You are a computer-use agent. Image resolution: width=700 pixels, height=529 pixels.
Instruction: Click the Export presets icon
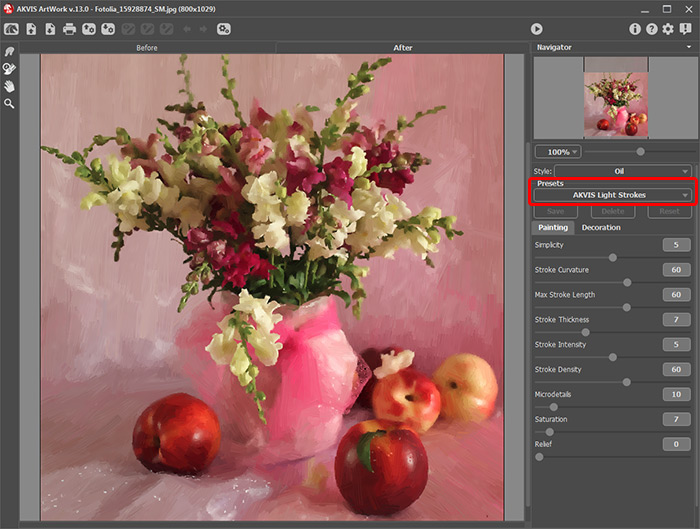[x=108, y=29]
